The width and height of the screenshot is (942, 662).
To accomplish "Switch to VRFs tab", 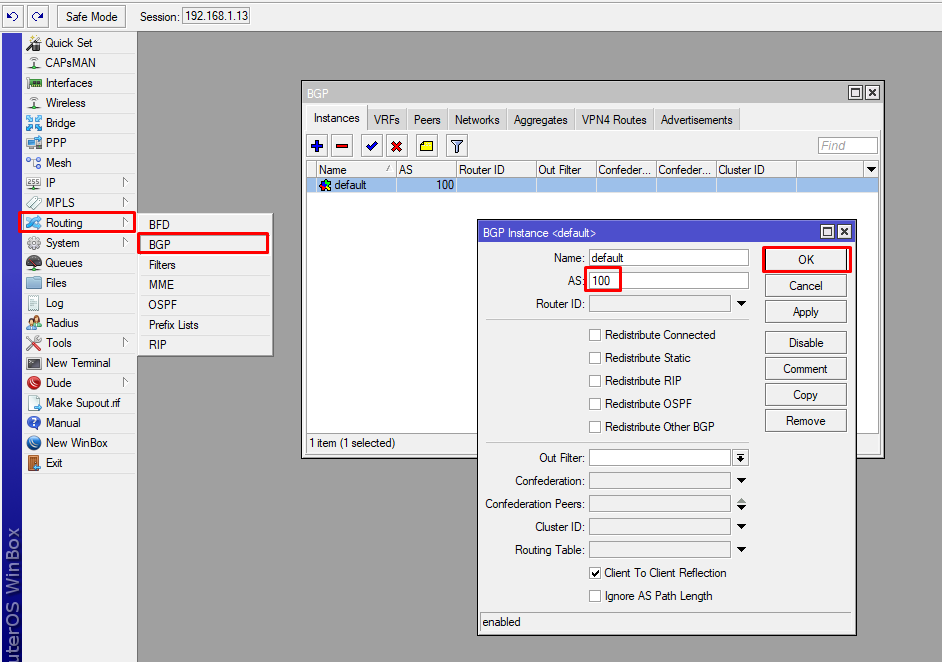I will pos(386,120).
